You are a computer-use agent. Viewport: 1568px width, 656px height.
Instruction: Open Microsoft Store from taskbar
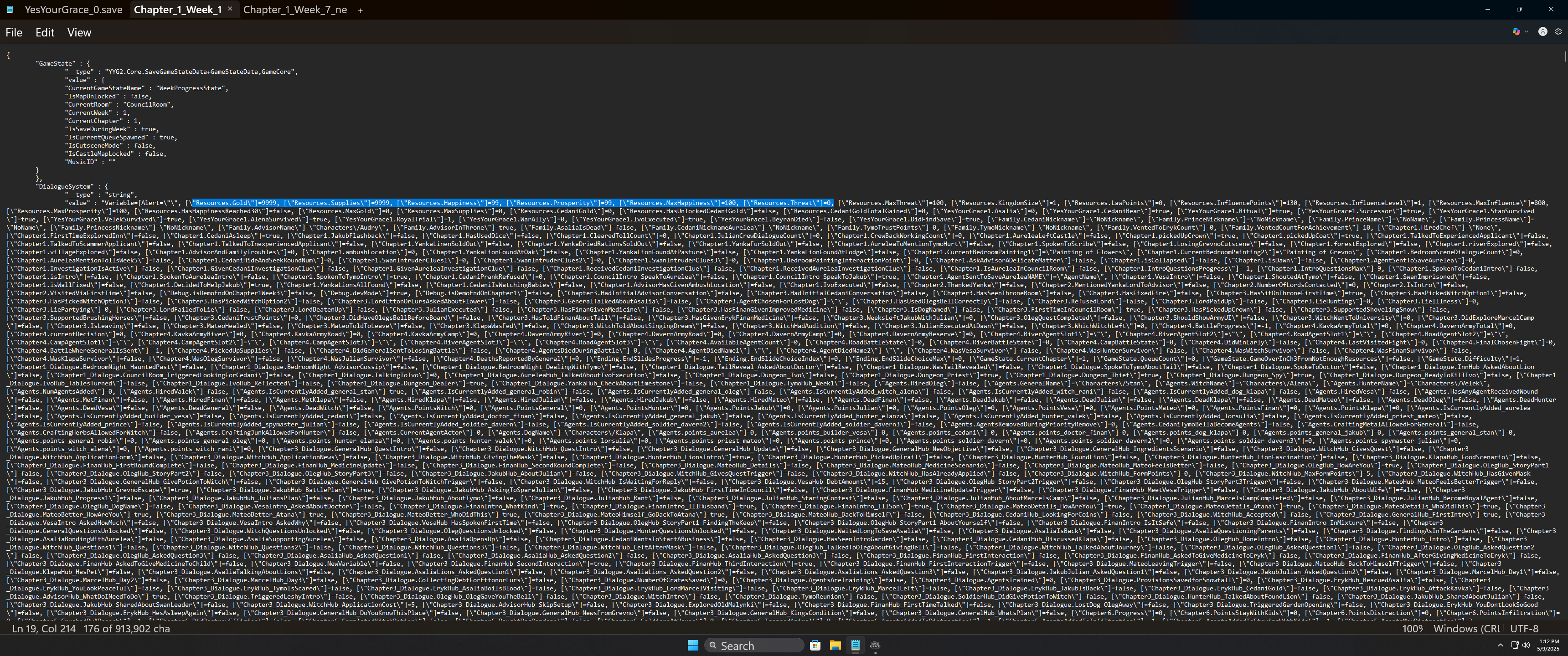(x=815, y=646)
